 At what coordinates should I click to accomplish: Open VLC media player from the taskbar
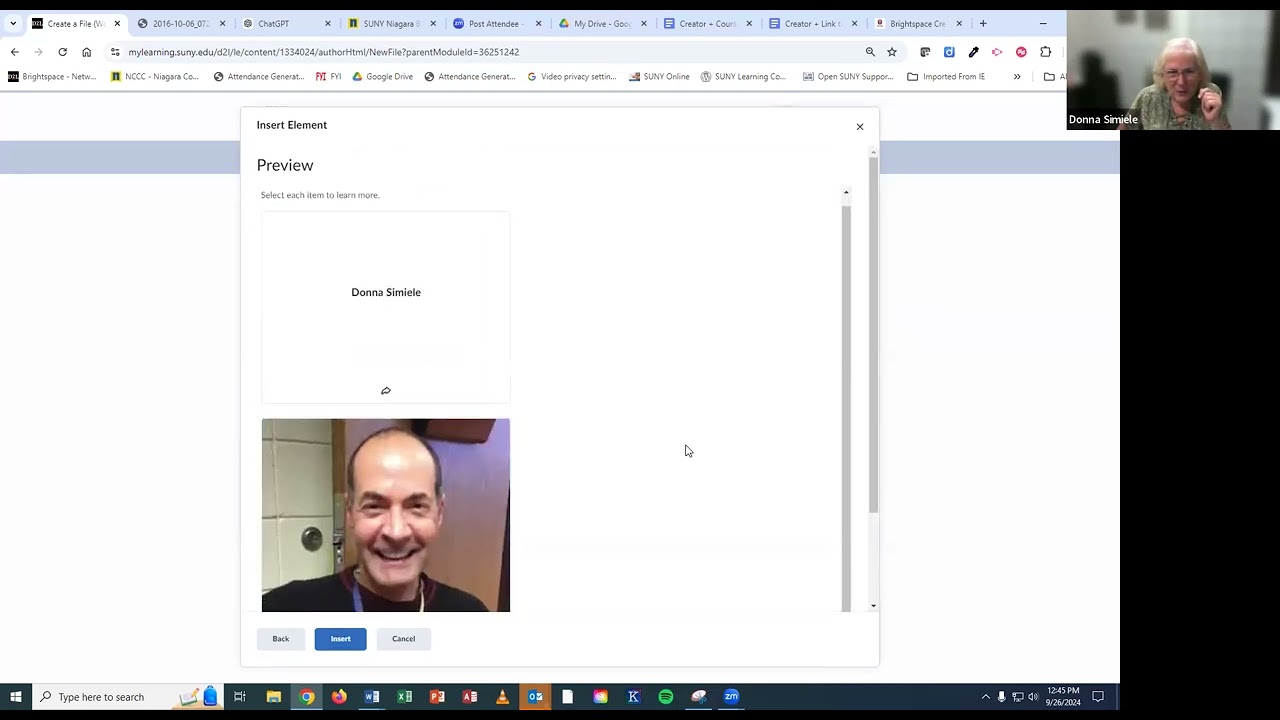tap(502, 697)
